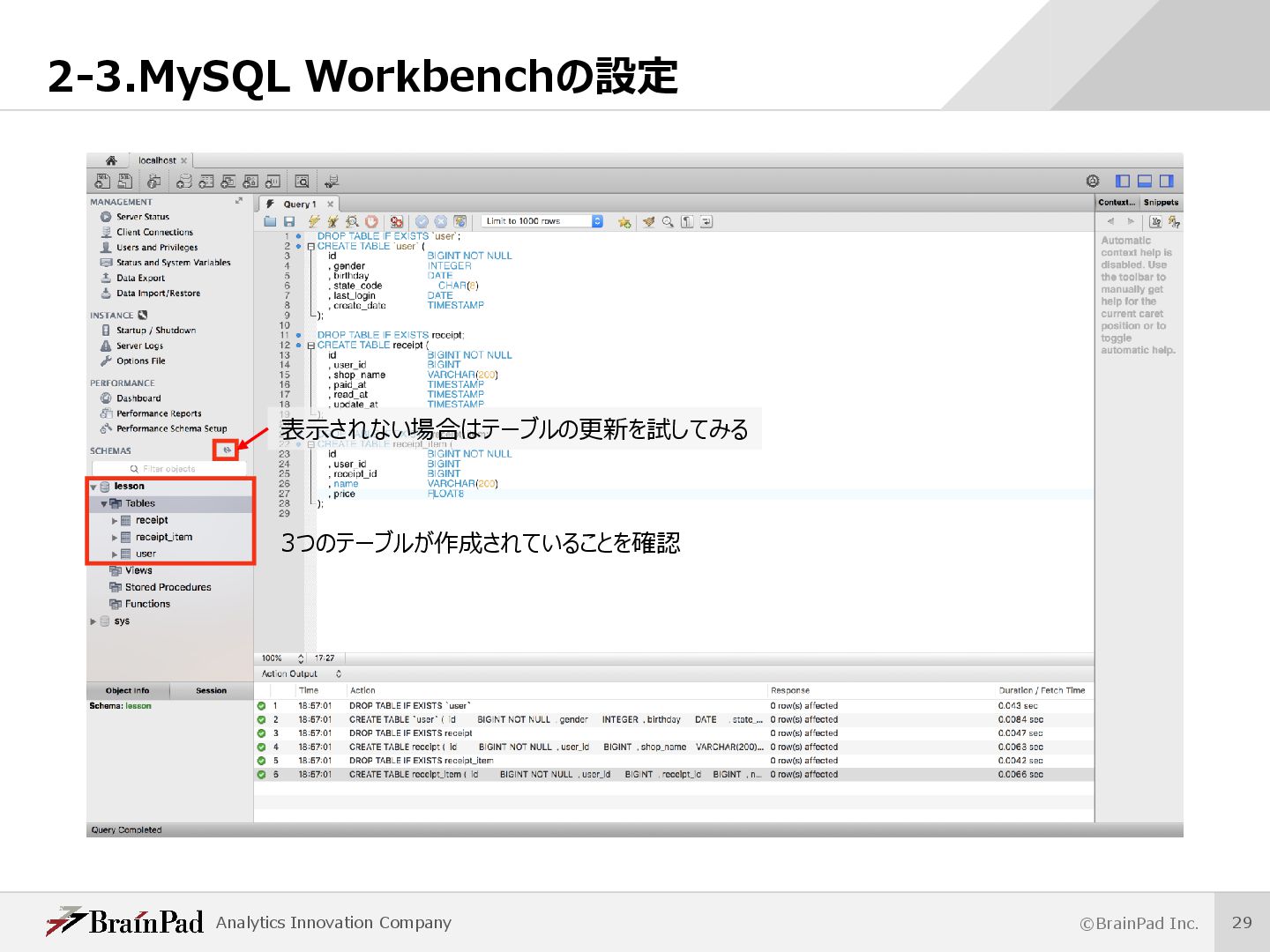Screen dimensions: 1270x952
Task: Open an SQL script file from main toolbar
Action: tap(125, 182)
